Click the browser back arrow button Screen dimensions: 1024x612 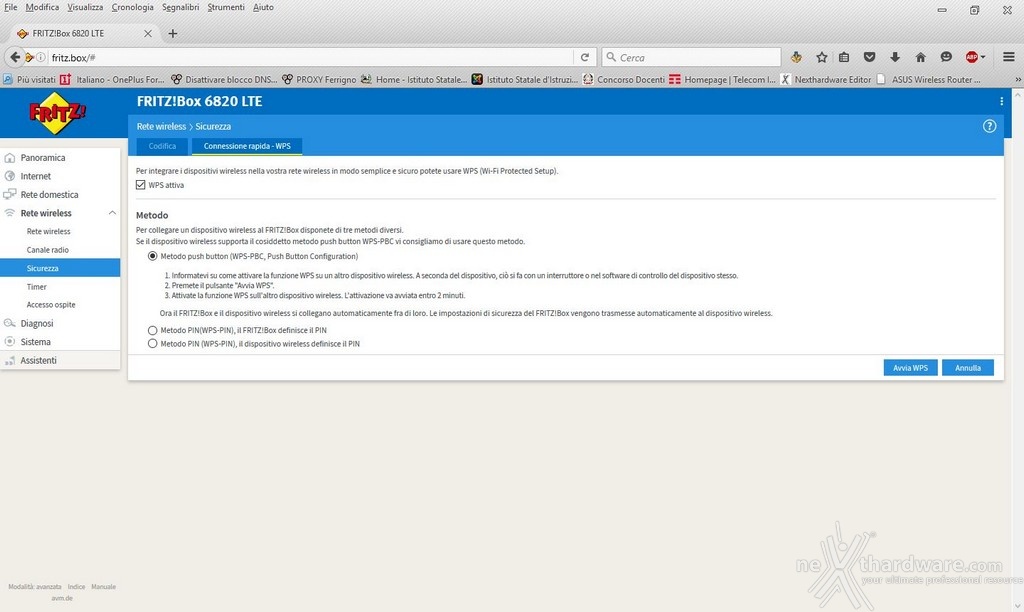(x=15, y=57)
